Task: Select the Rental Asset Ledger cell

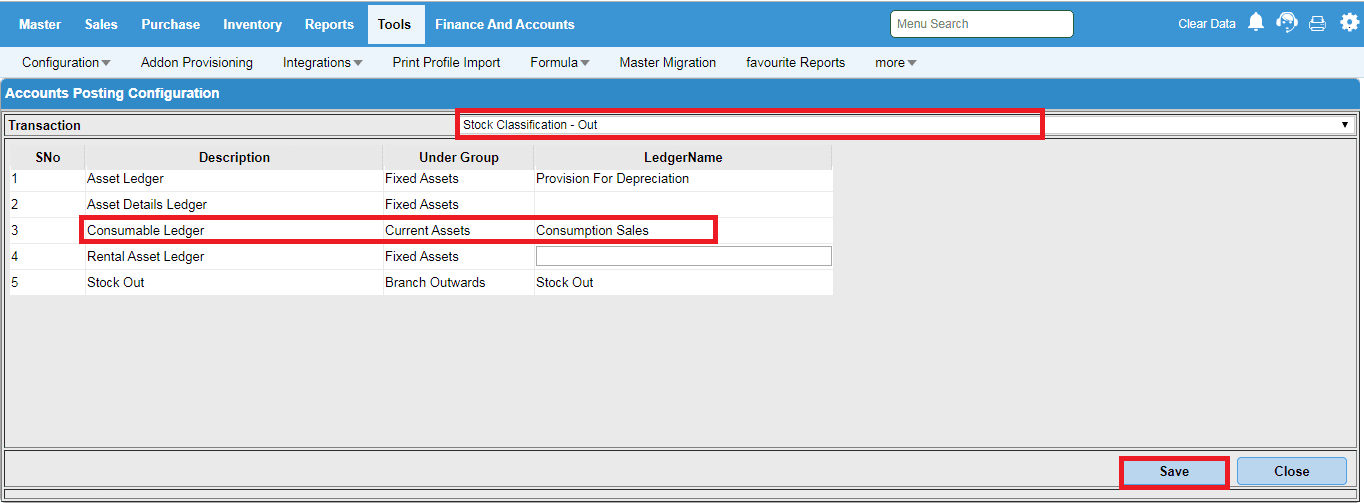Action: pos(234,256)
